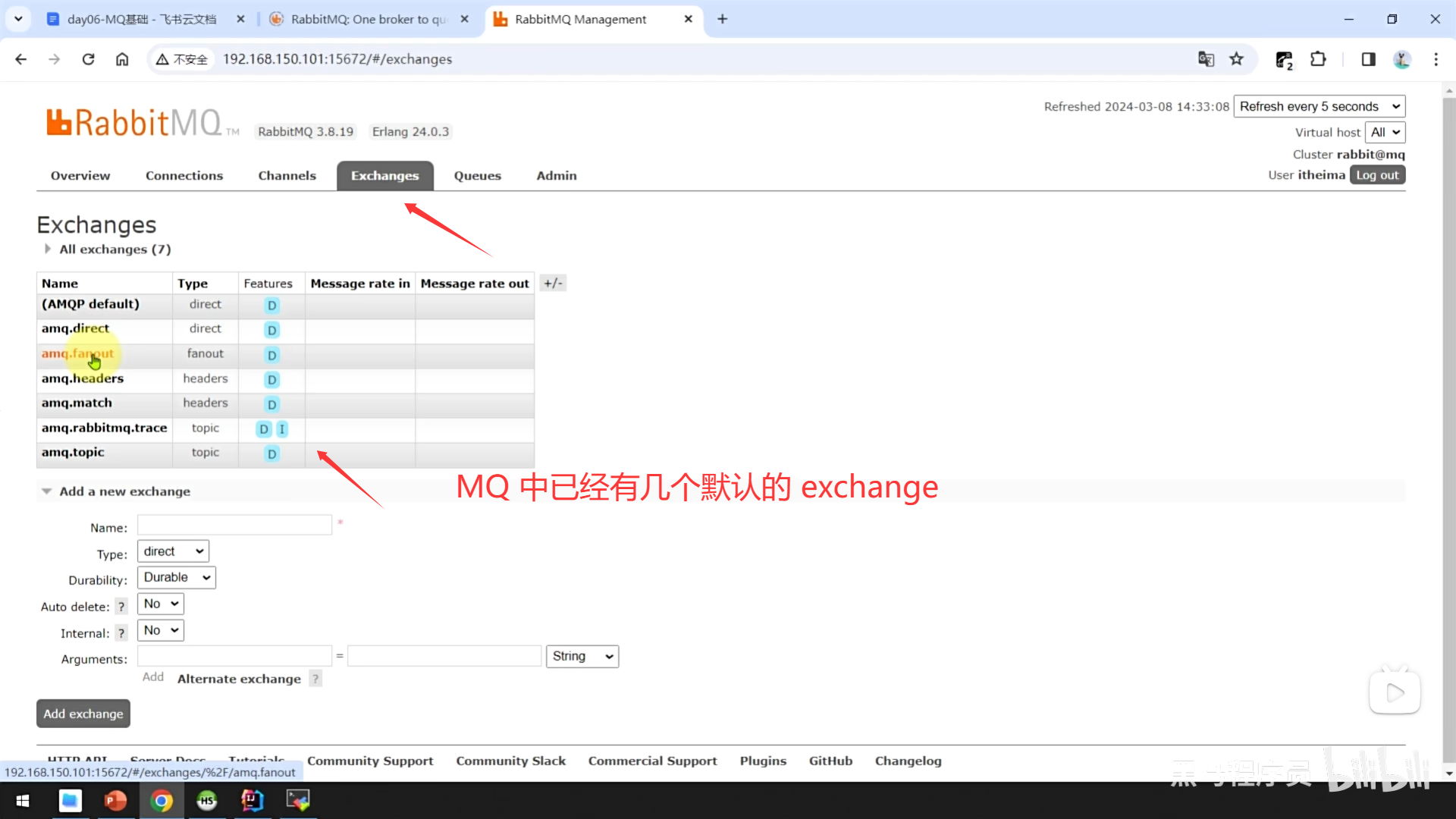Expand the All exchanges section
This screenshot has height=819, width=1456.
pos(115,249)
